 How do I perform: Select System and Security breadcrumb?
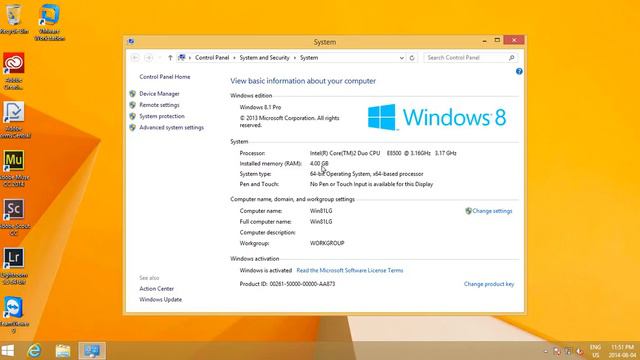(264, 58)
